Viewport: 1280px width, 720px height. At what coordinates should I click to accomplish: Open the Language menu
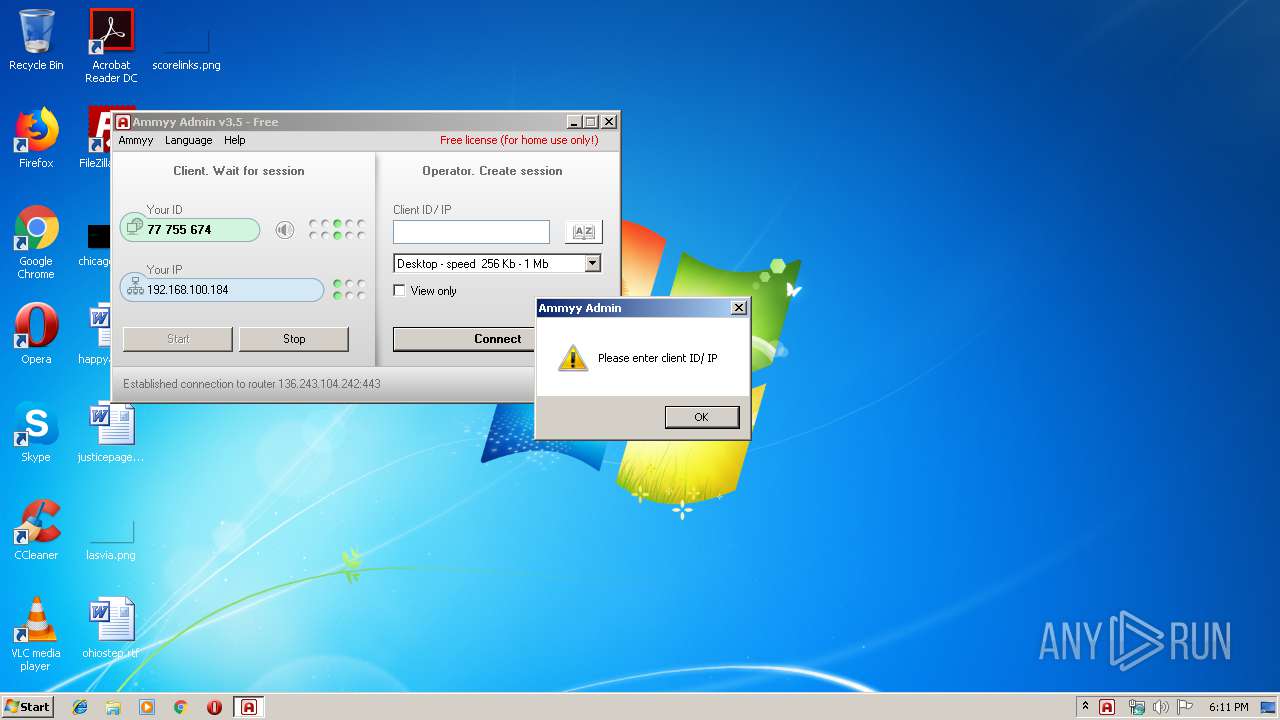tap(188, 140)
